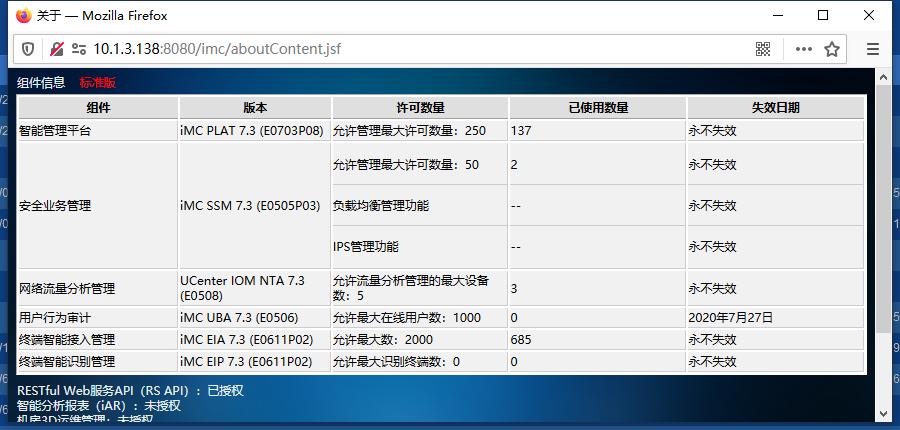Image resolution: width=900 pixels, height=430 pixels.
Task: Select the iMC PLAT 7.3 (E0703P08) cell
Action: tap(255, 131)
